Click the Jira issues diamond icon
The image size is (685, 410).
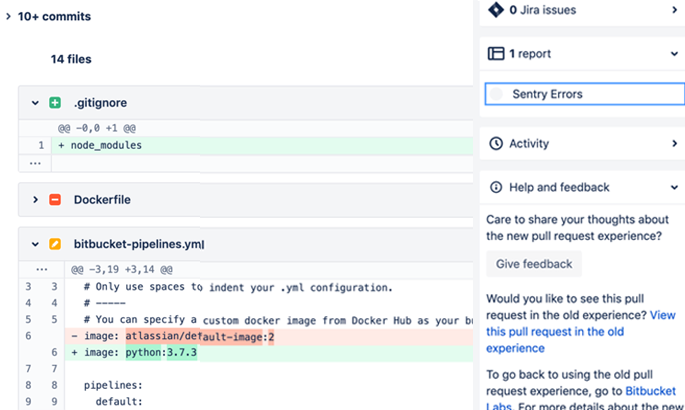point(495,10)
